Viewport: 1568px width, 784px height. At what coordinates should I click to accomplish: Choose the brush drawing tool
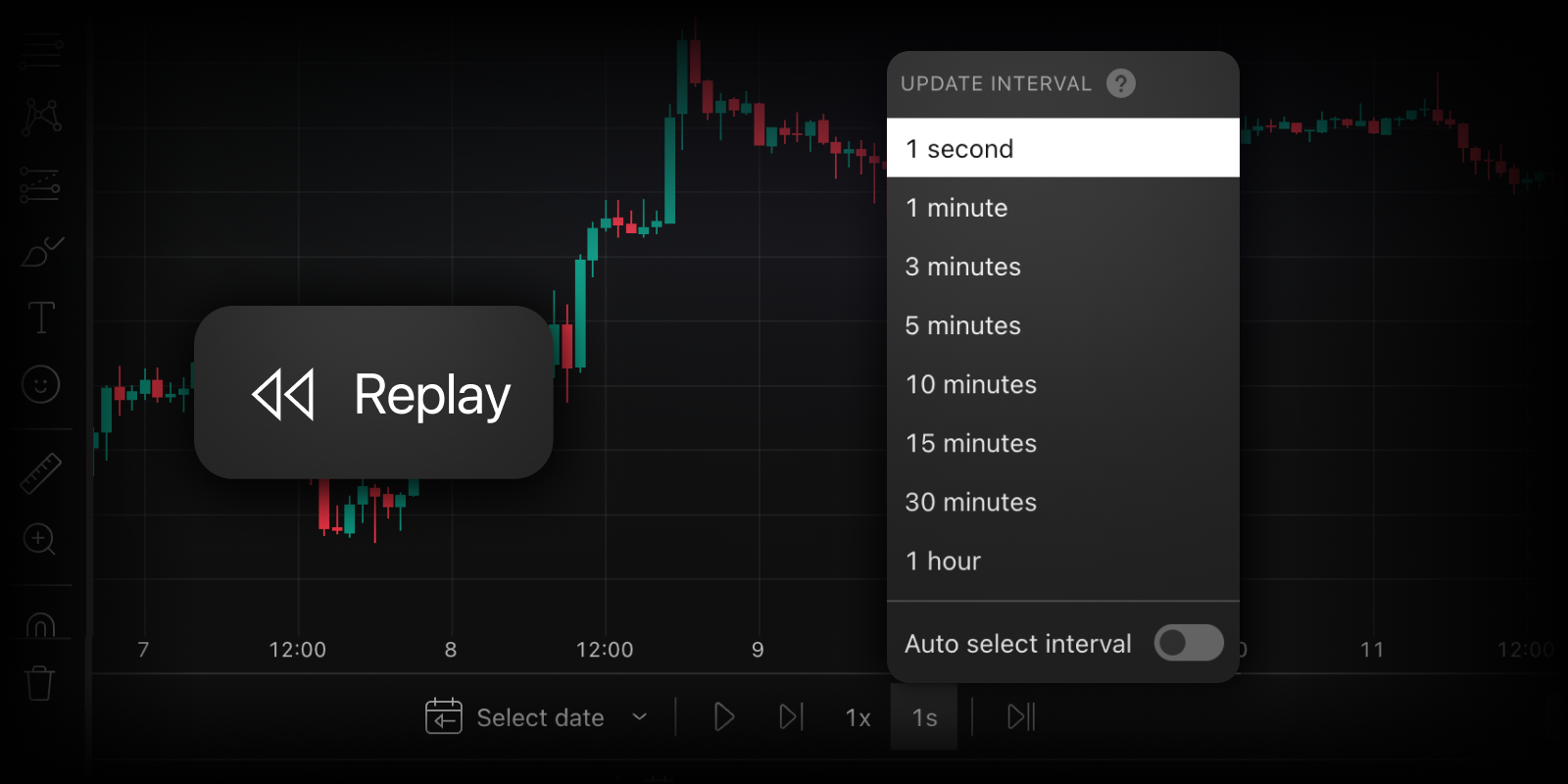(41, 252)
